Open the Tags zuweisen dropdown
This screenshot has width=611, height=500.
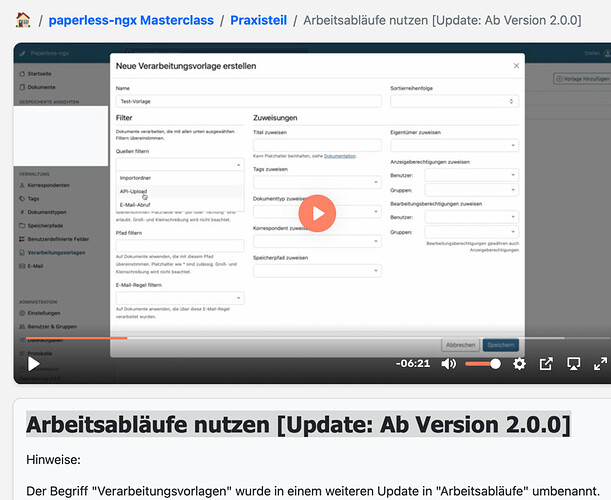317,182
